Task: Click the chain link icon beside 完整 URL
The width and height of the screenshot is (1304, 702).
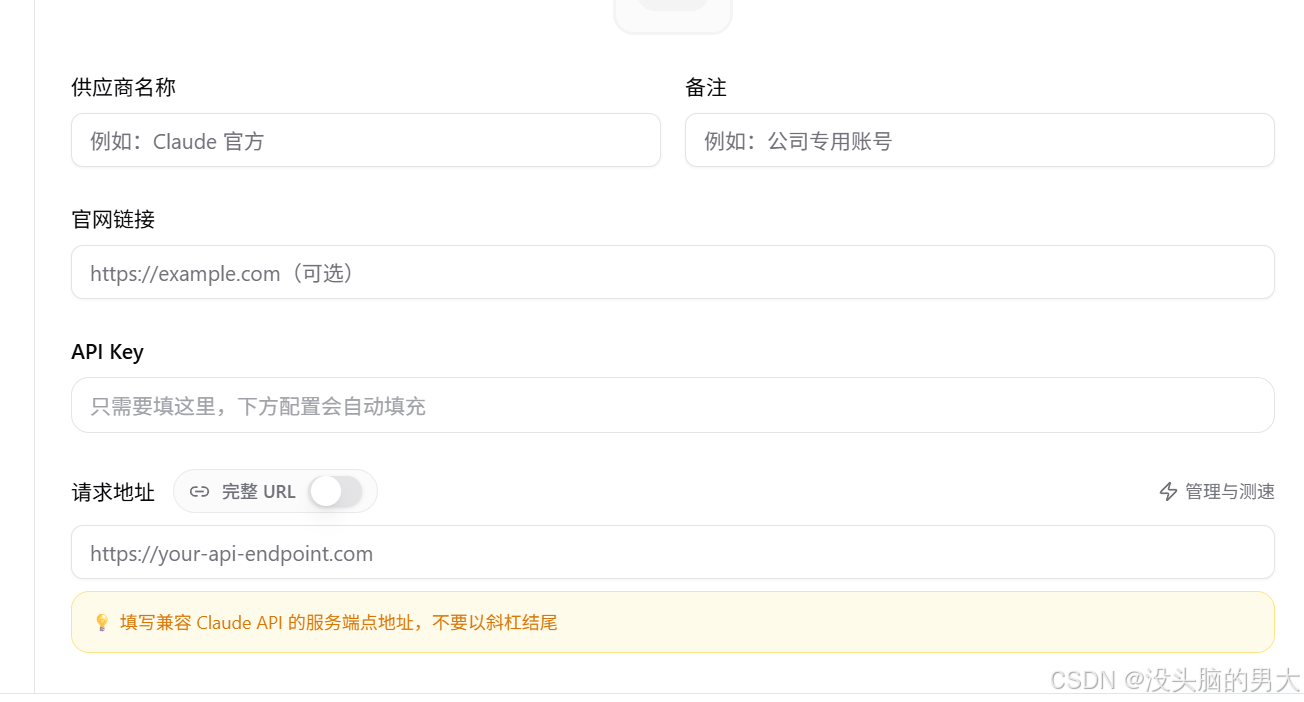Action: click(200, 491)
